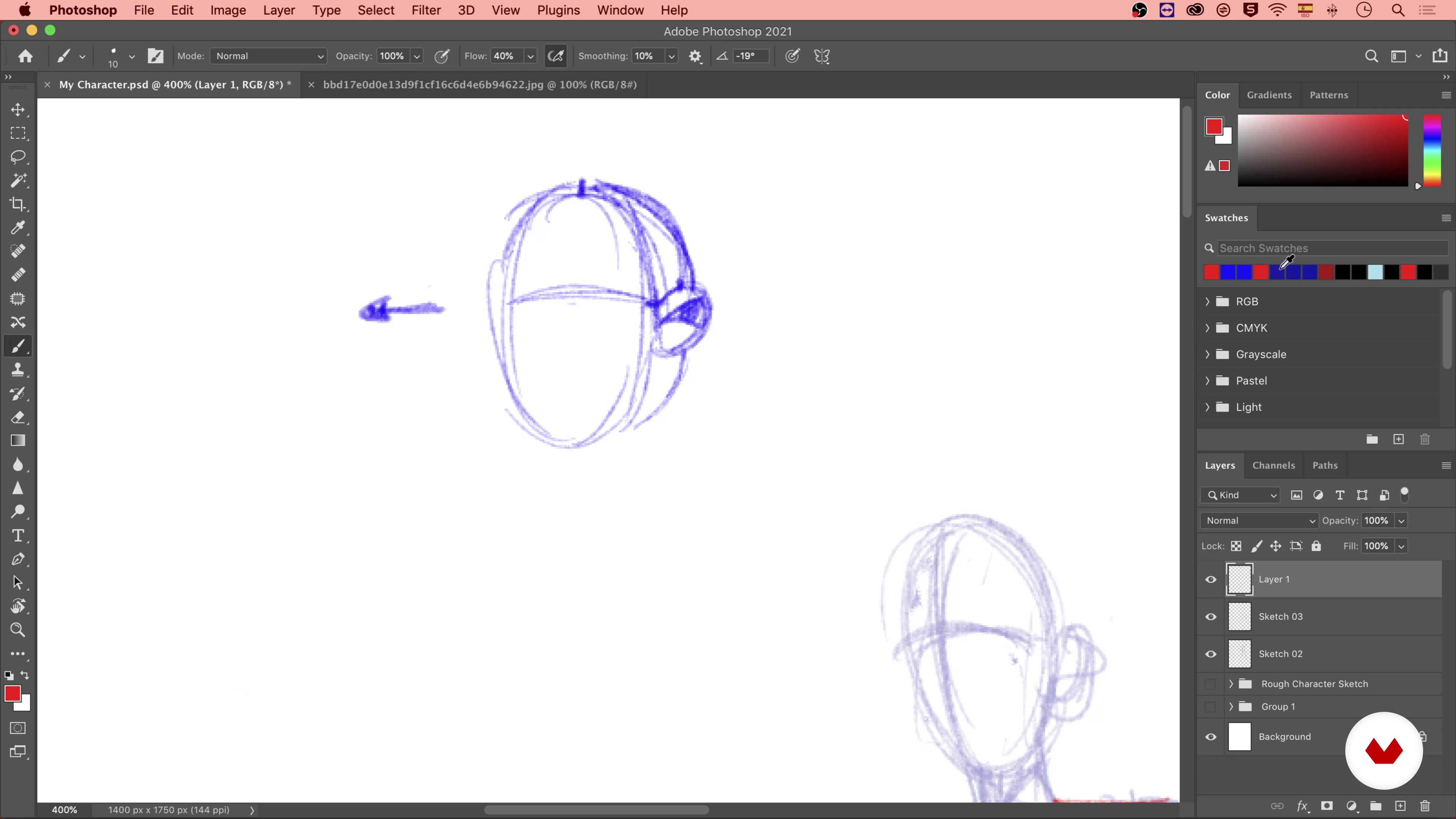Click the Home icon in options bar
The image size is (1456, 819).
click(25, 56)
